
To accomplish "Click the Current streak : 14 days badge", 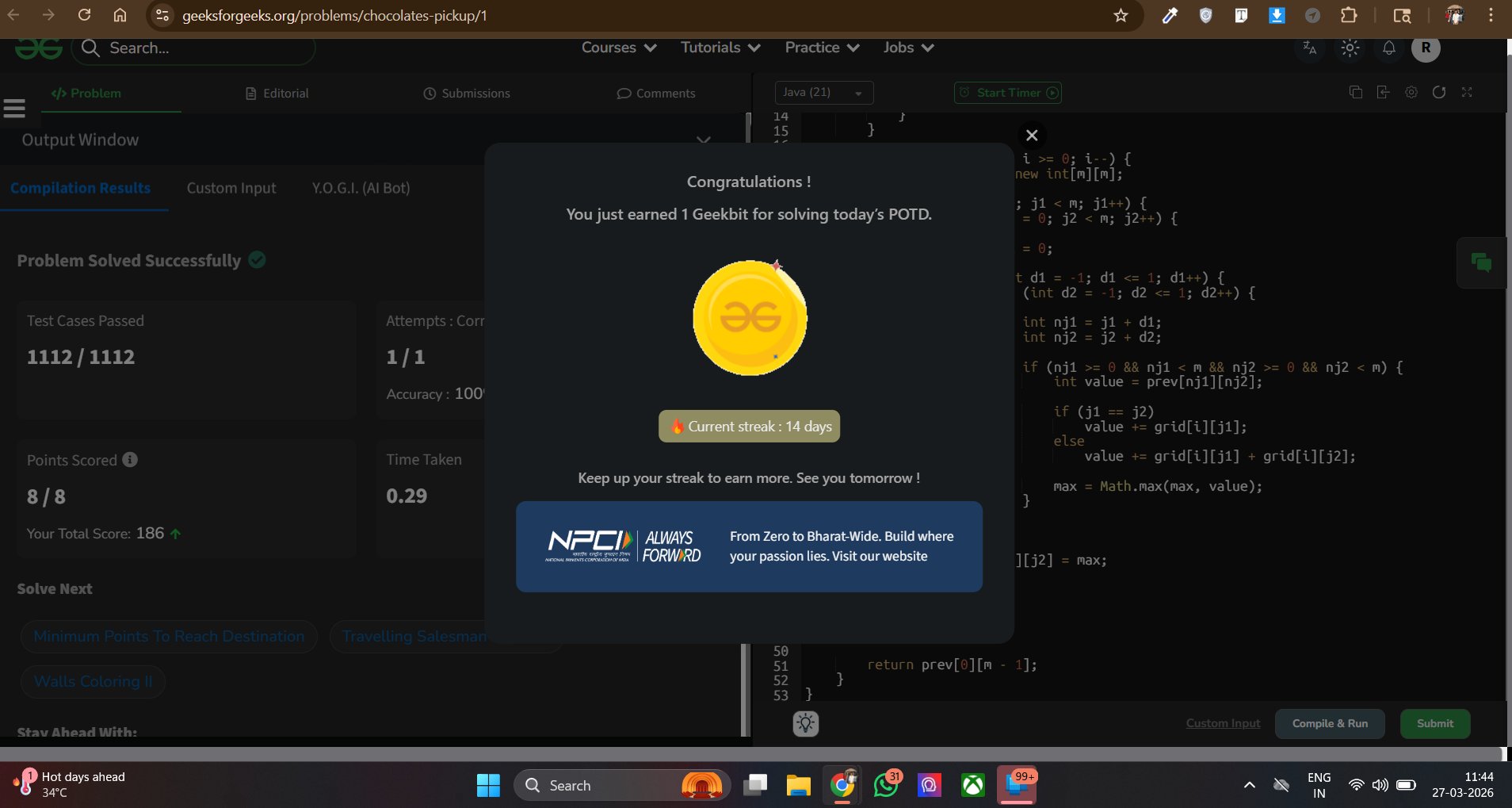I will coord(749,427).
